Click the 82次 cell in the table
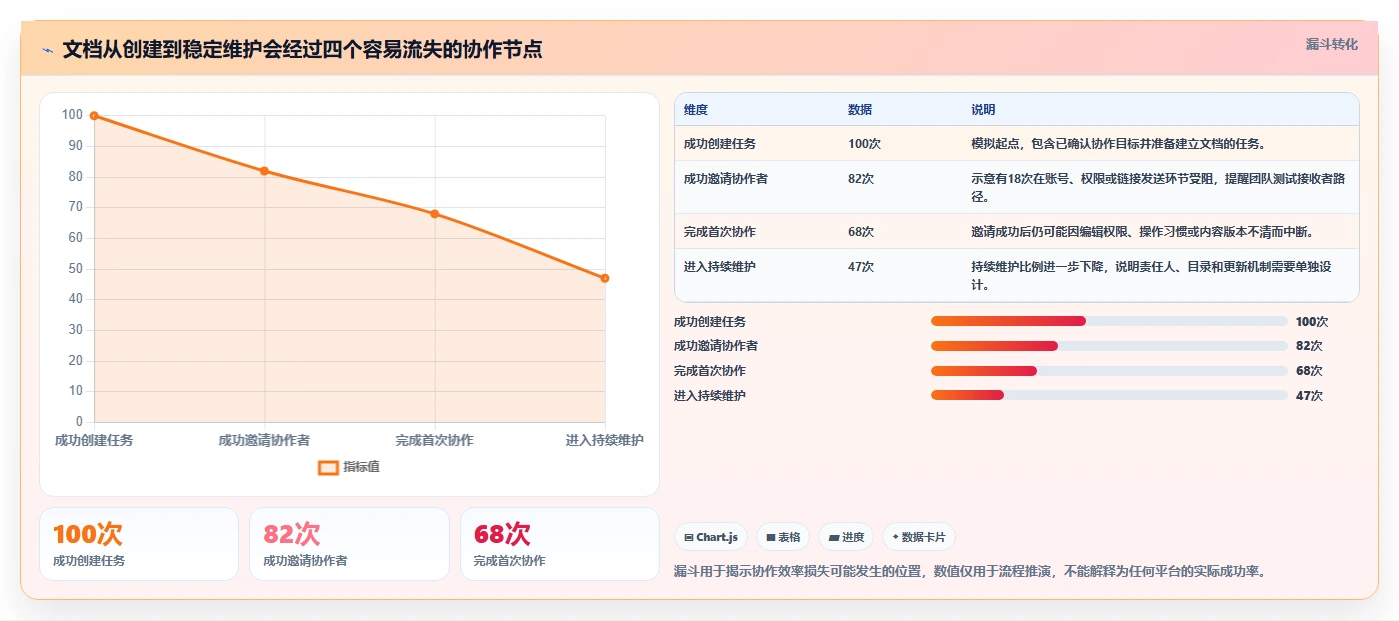1399x621 pixels. (861, 179)
